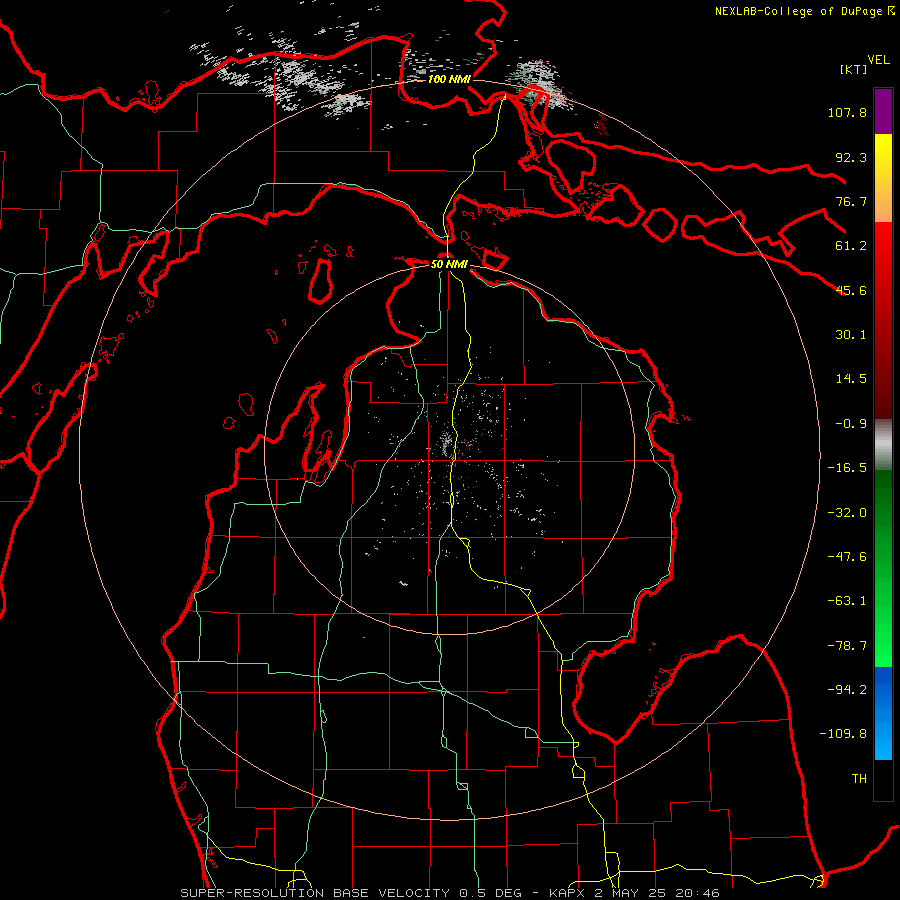
Task: Select the 61.2 legend value
Action: point(851,246)
